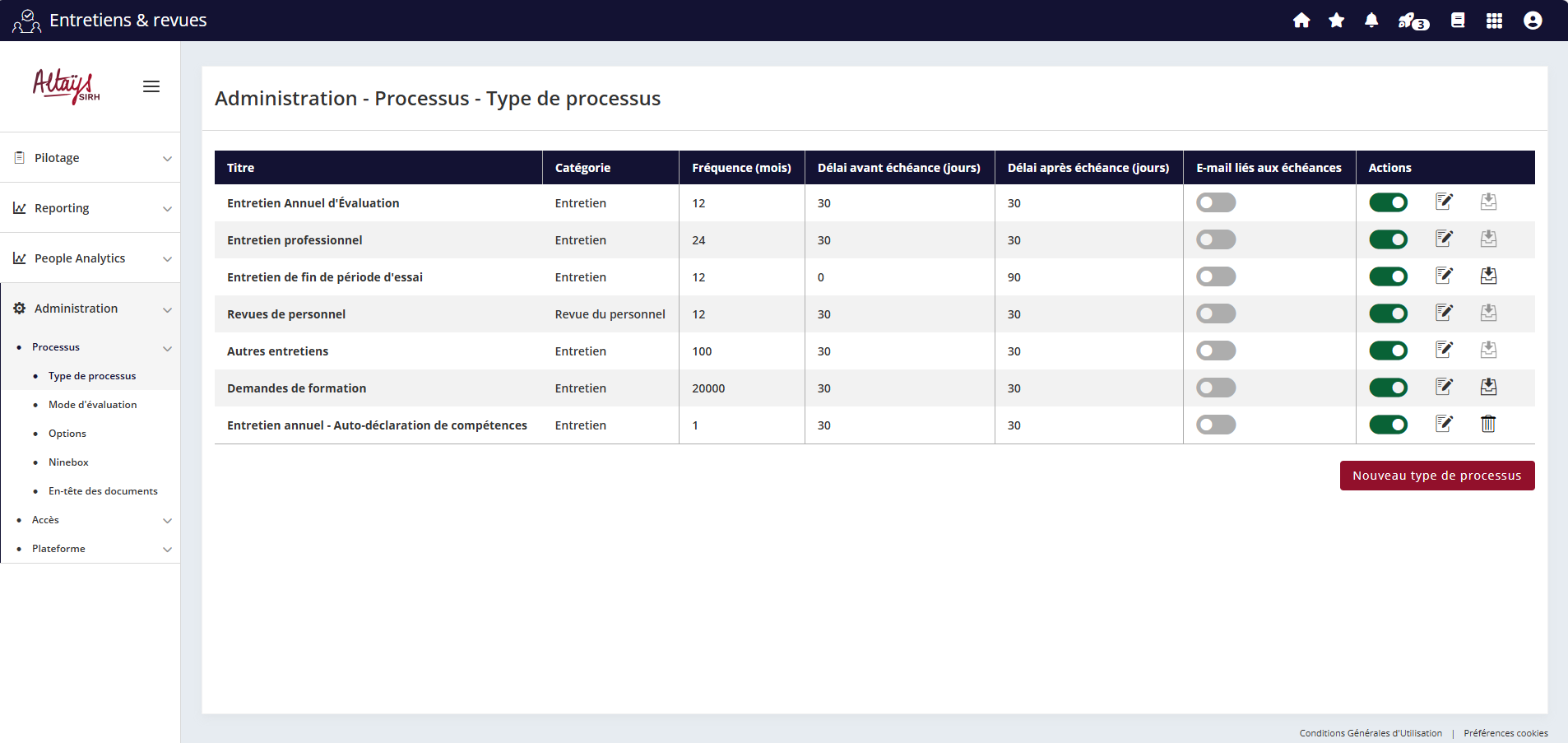Open the user profile icon
The width and height of the screenshot is (1568, 743).
tap(1533, 21)
